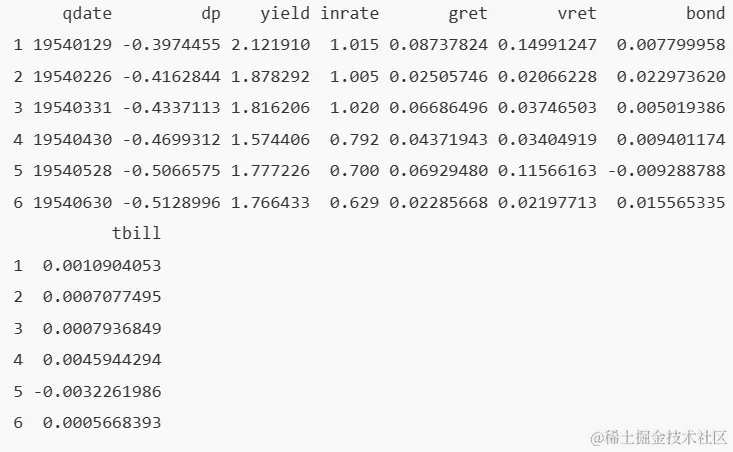This screenshot has width=733, height=452.
Task: Click bond value -0.009288788
Action: coord(666,171)
